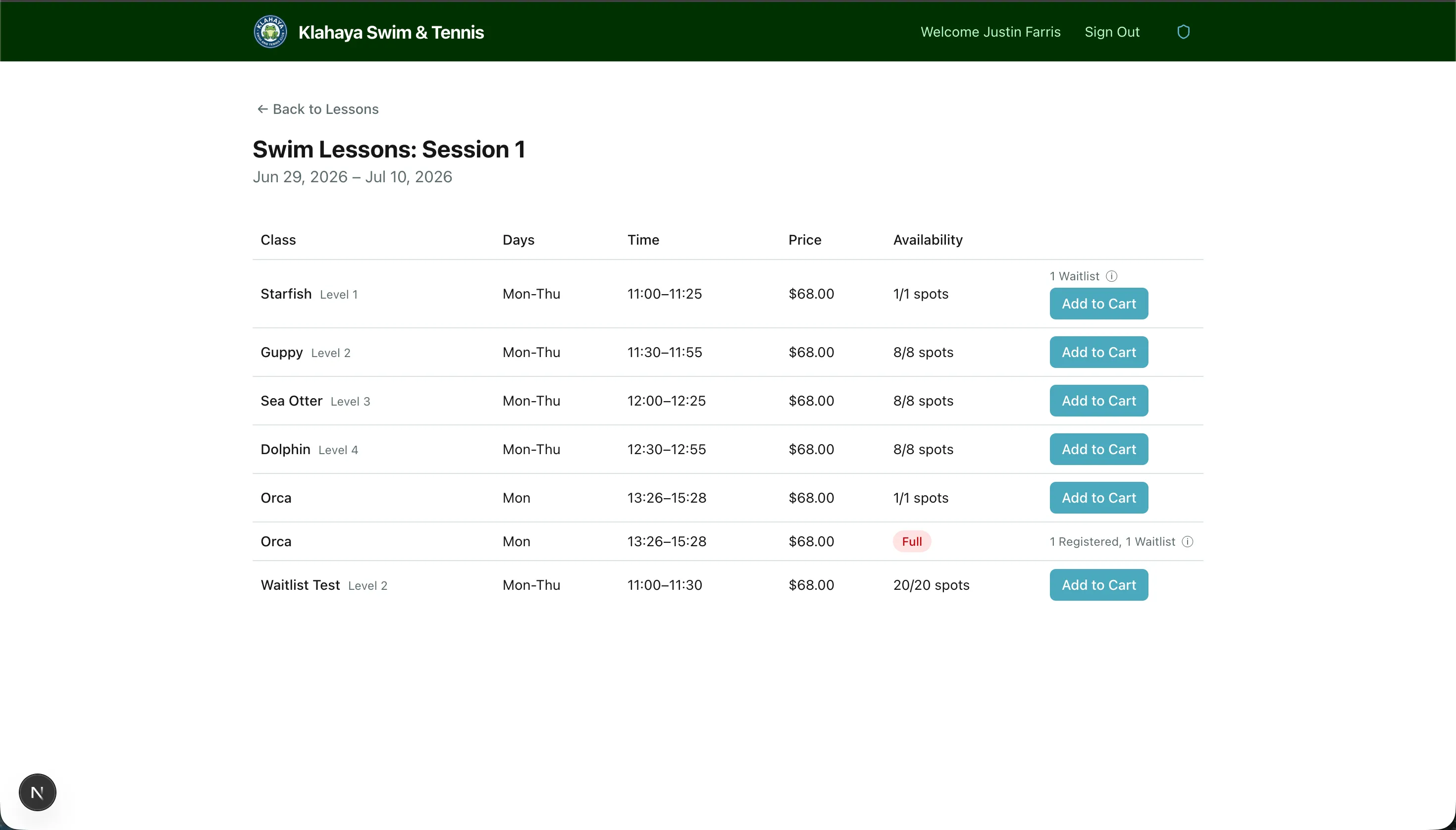Add Dolphin Level 4 to cart
The height and width of the screenshot is (830, 1456).
click(x=1097, y=449)
